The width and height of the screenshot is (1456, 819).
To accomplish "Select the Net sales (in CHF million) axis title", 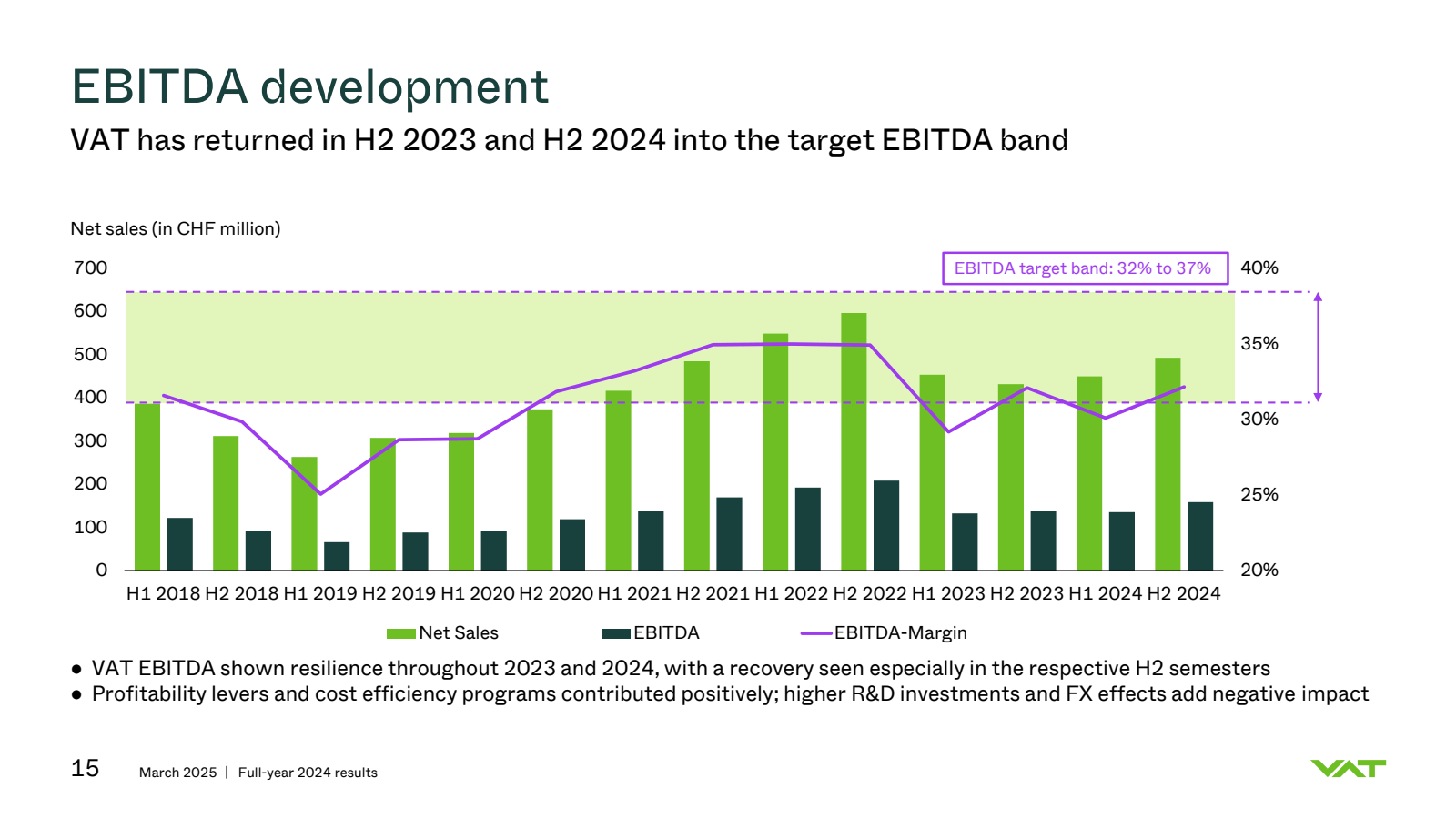I will pyautogui.click(x=176, y=229).
